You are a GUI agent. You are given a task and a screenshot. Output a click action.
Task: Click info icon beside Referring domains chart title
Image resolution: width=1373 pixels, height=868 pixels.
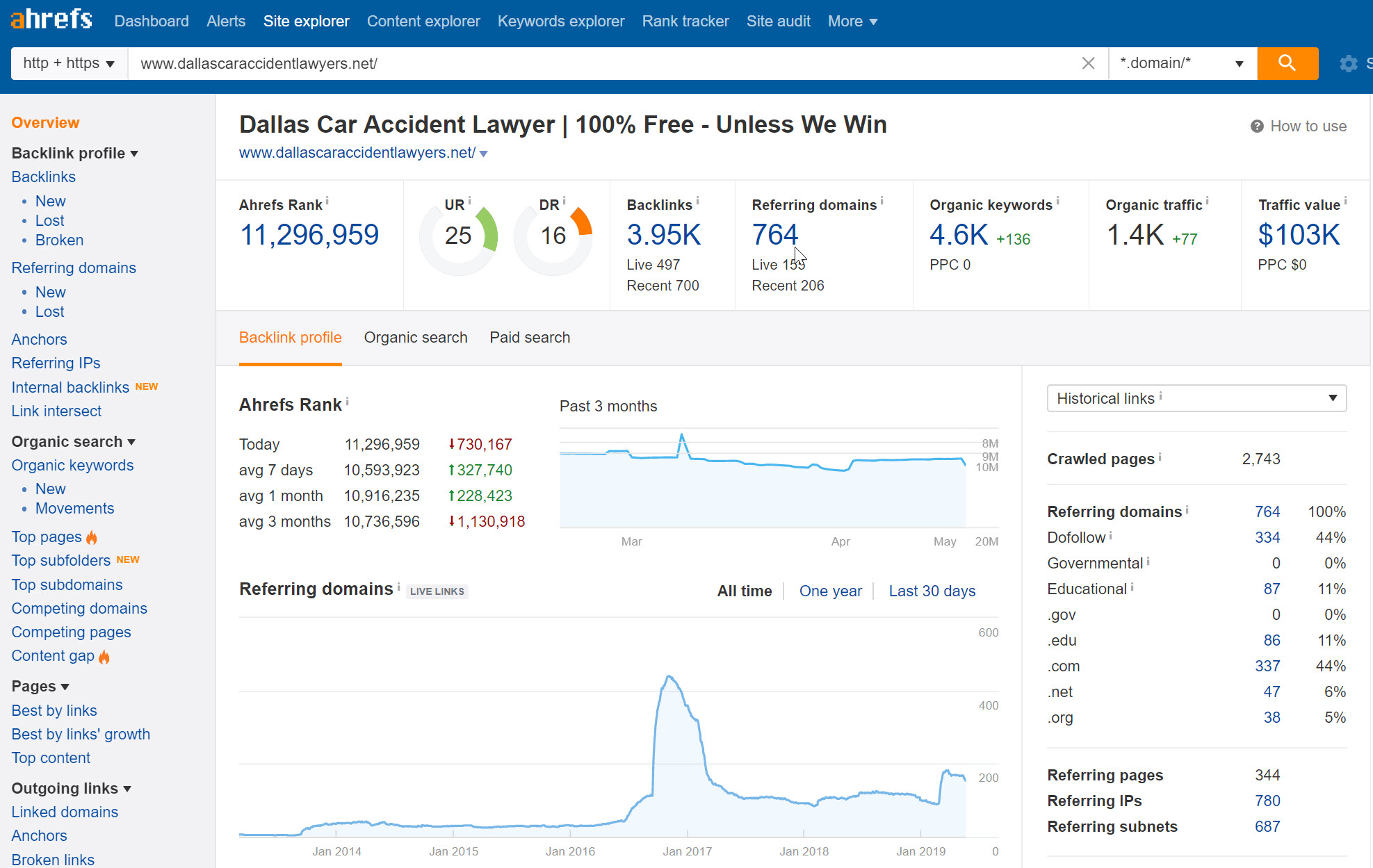pos(398,587)
